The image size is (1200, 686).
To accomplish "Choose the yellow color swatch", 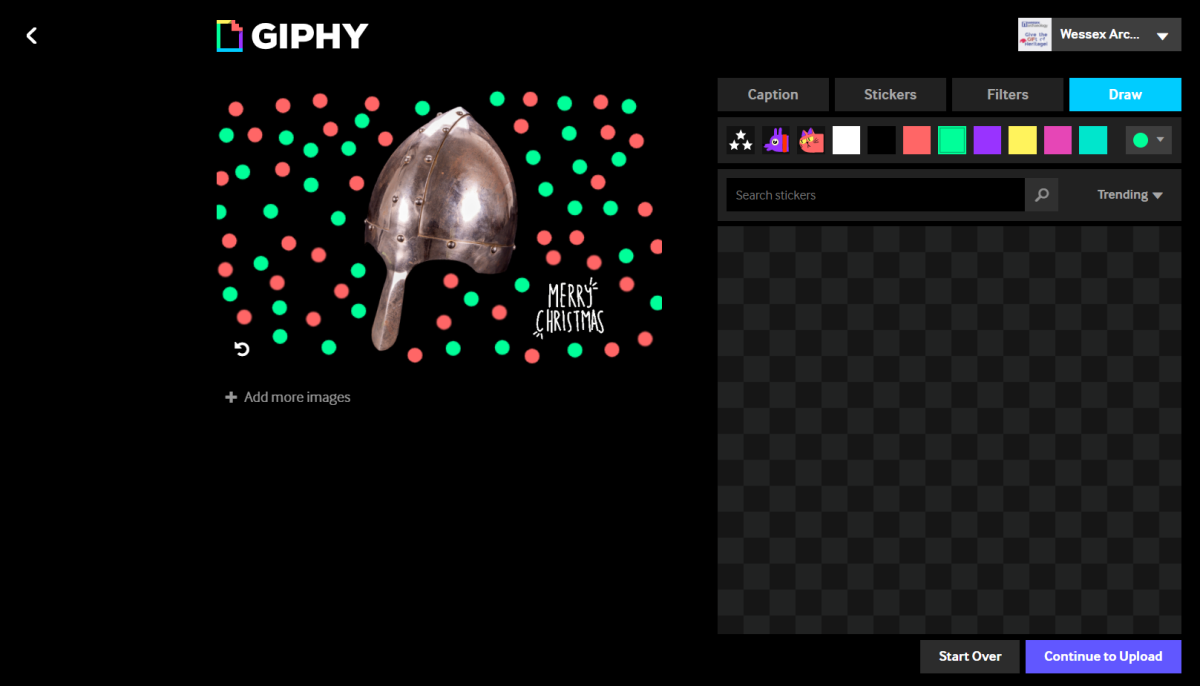I will coord(1022,140).
